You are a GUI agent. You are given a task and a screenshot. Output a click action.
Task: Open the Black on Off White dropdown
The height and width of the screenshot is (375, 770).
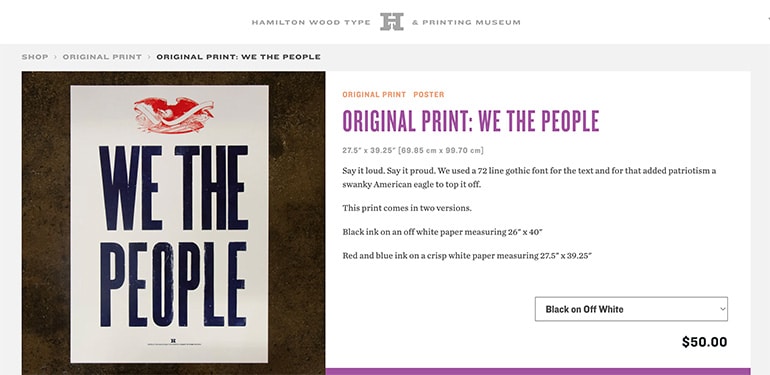pyautogui.click(x=631, y=309)
